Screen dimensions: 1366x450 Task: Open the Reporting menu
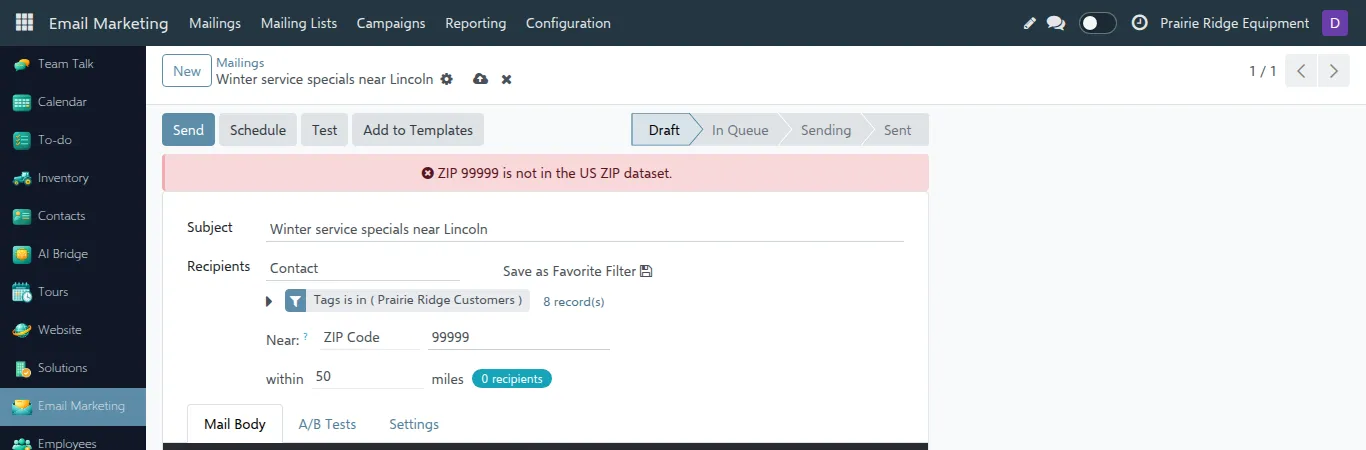[x=476, y=23]
